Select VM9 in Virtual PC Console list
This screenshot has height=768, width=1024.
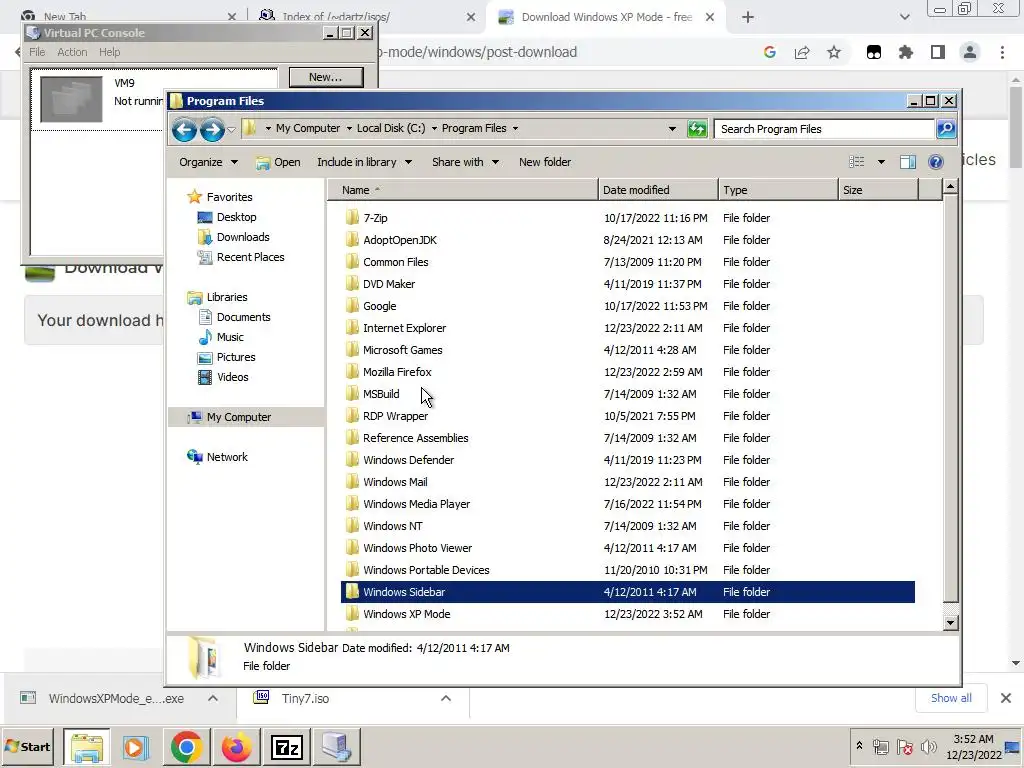98,99
